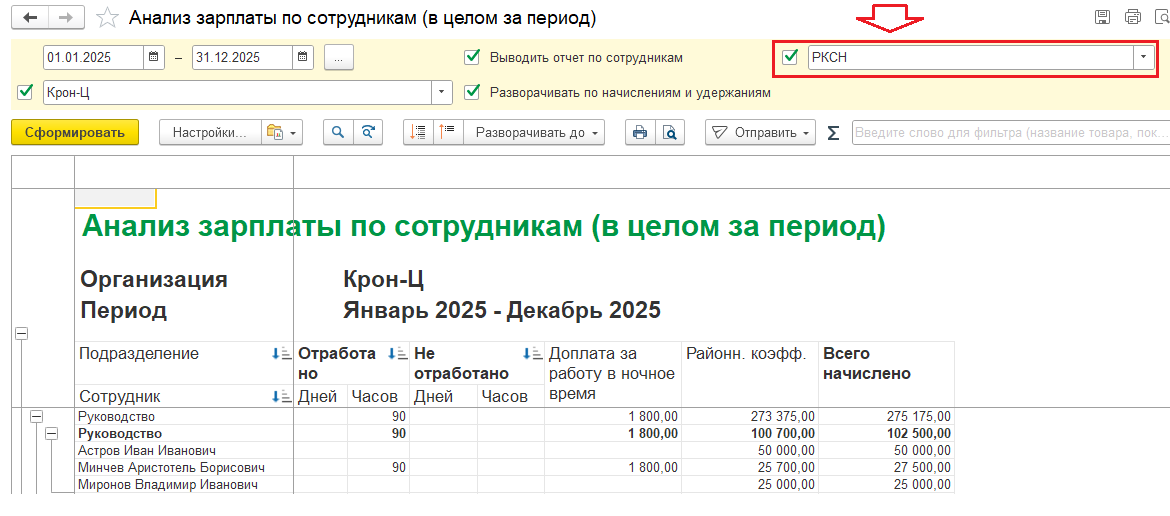Click the favorites star icon

coord(105,18)
